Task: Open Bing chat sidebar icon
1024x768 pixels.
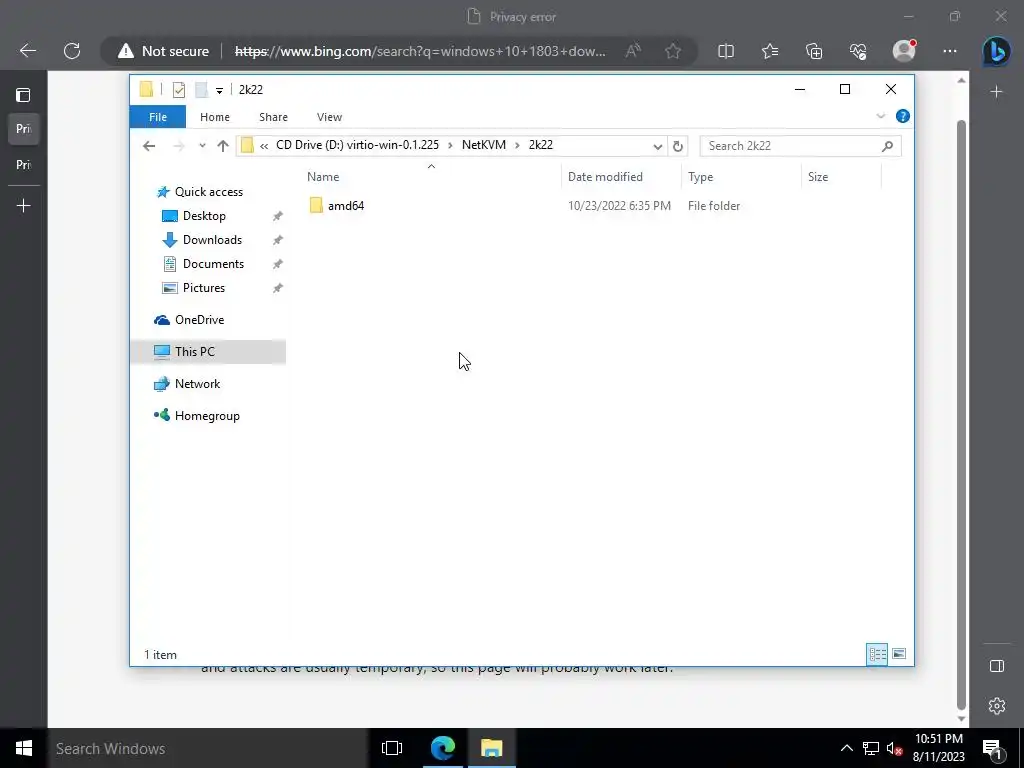Action: pos(997,50)
